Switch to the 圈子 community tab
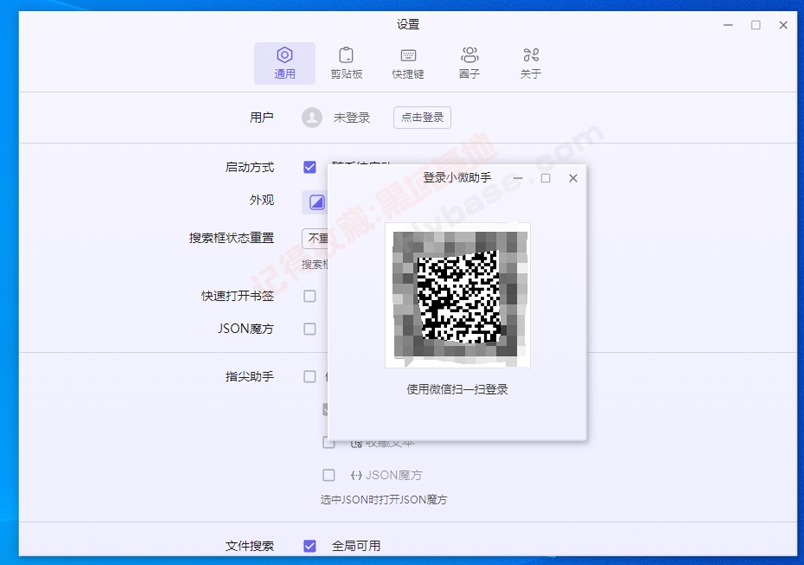Image resolution: width=804 pixels, height=565 pixels. (469, 63)
